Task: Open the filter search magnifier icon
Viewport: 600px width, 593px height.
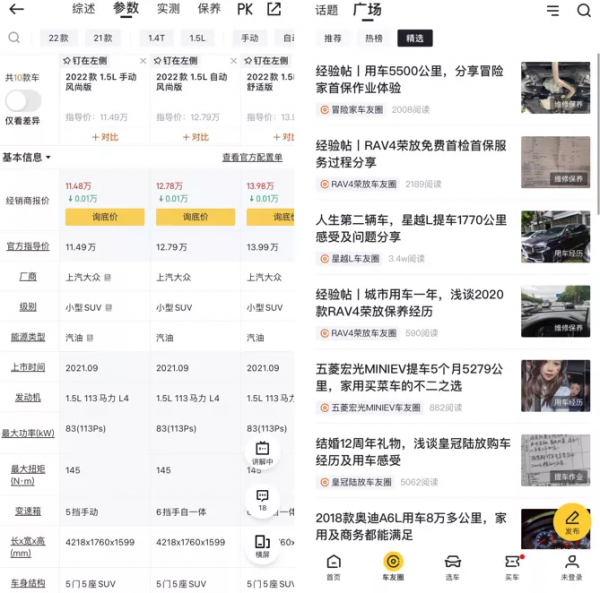Action: (x=14, y=37)
